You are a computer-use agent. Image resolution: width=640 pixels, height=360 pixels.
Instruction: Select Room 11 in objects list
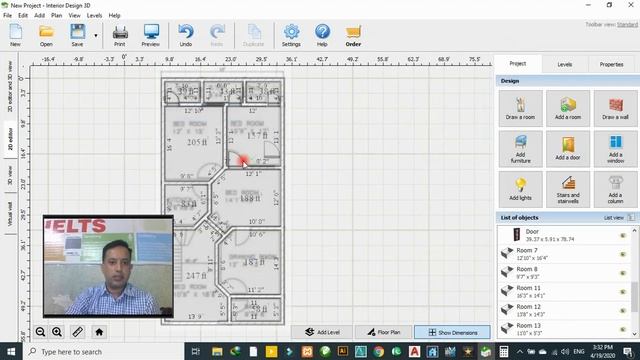[x=564, y=291]
